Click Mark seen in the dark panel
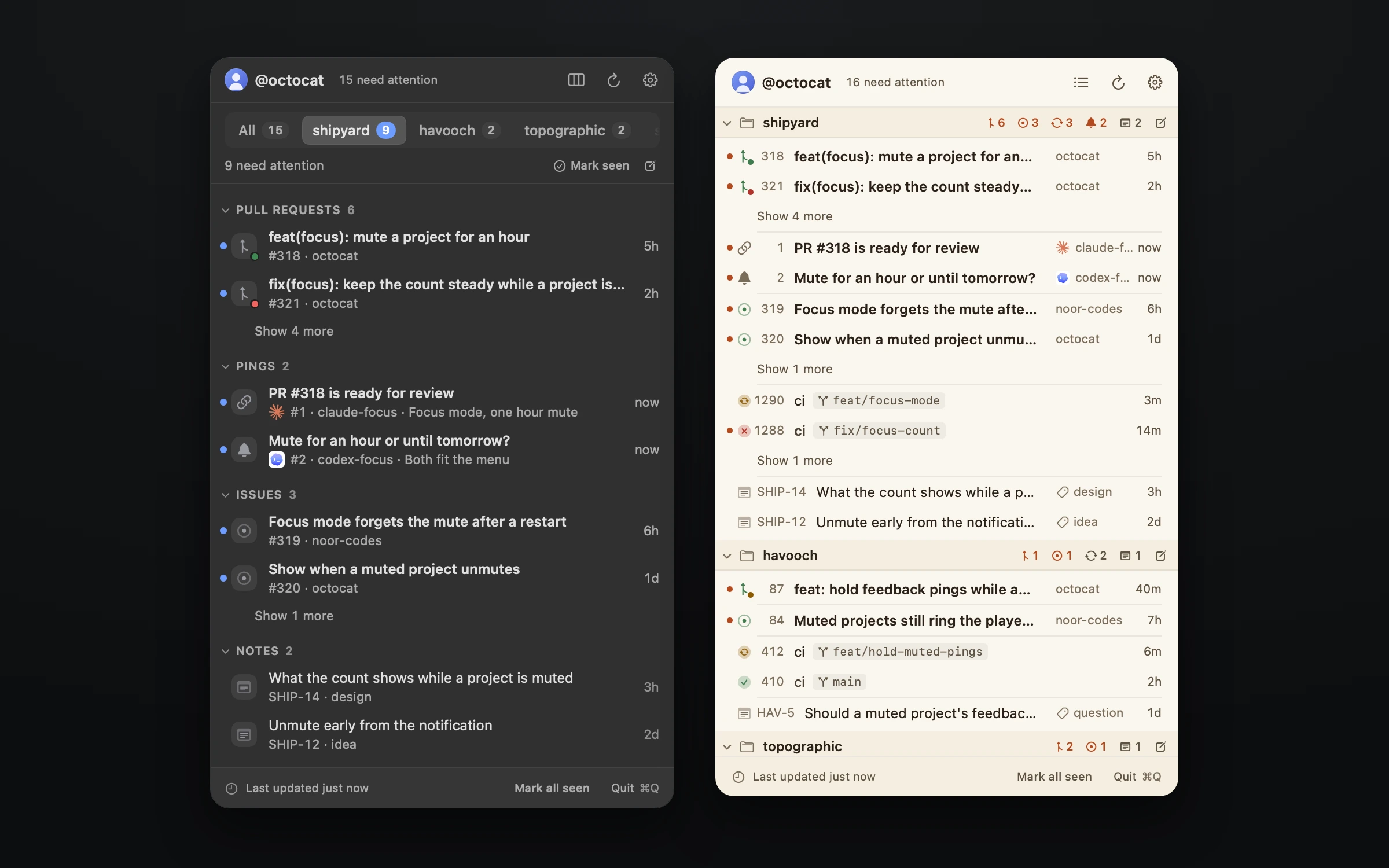 (591, 165)
